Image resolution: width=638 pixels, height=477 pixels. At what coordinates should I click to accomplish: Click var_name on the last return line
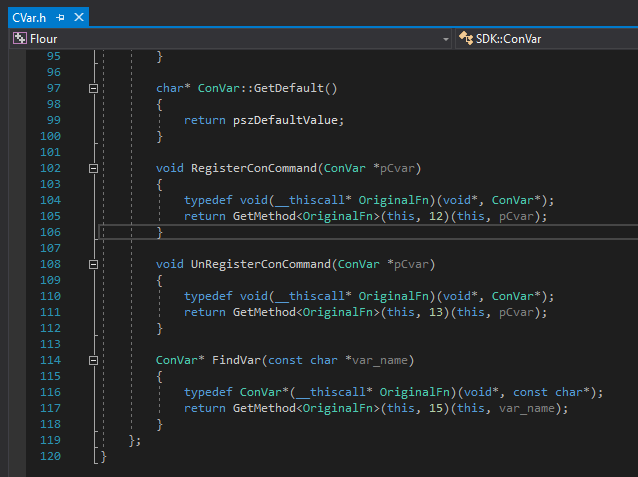coord(528,408)
